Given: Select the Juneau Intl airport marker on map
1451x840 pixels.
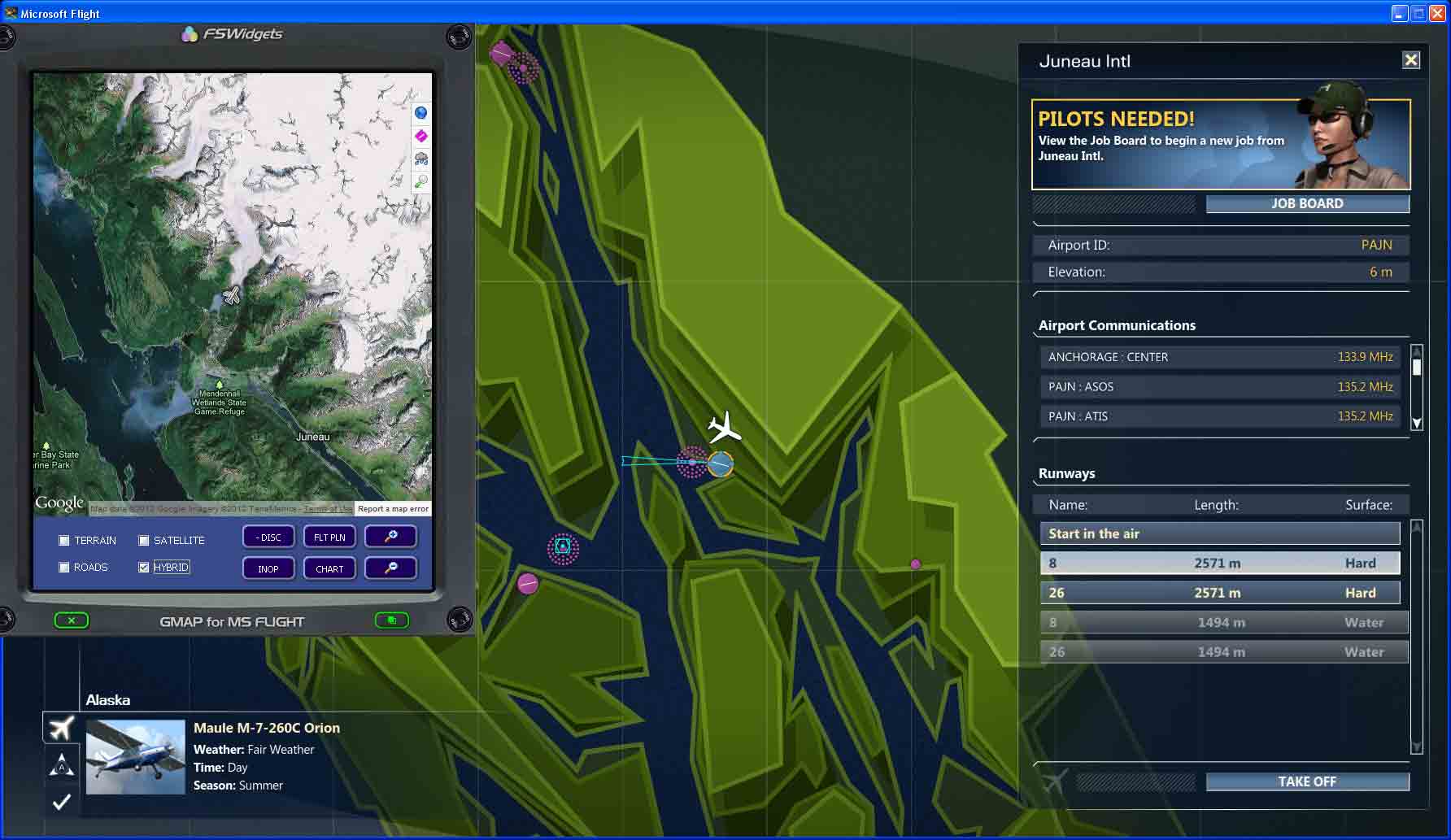Looking at the screenshot, I should (x=721, y=464).
